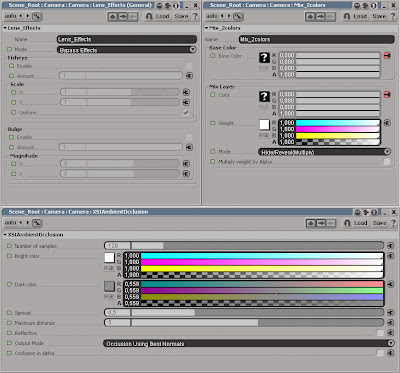This screenshot has height=373, width=400.
Task: Enable the Occlusion in alpha checkbox
Action: click(380, 353)
